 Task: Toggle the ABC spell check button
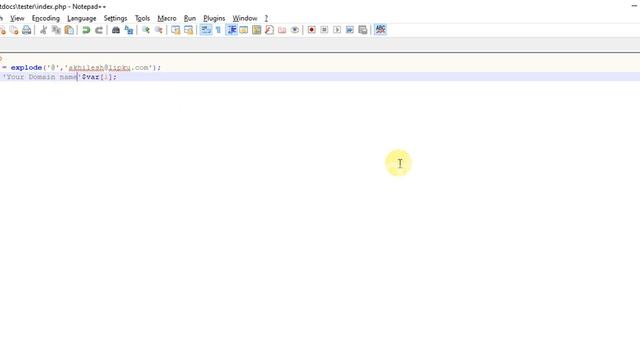[x=380, y=30]
